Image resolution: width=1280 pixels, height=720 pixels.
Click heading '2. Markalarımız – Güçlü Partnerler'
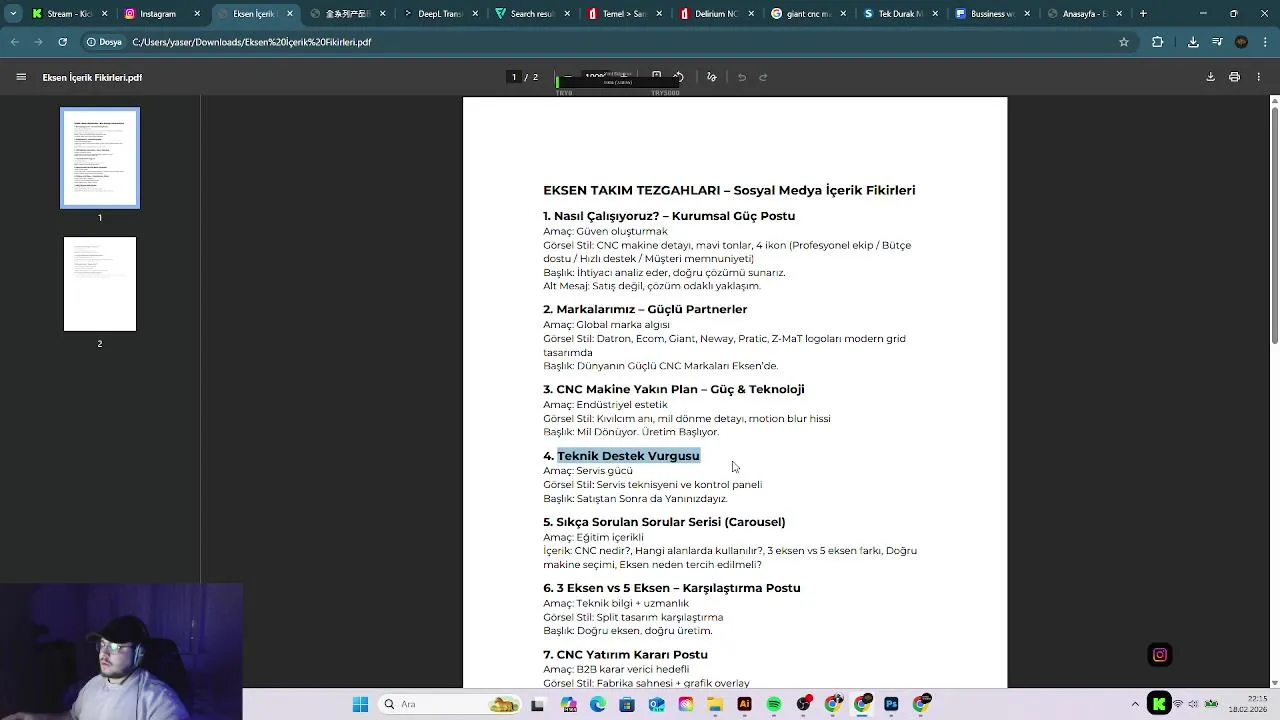645,309
